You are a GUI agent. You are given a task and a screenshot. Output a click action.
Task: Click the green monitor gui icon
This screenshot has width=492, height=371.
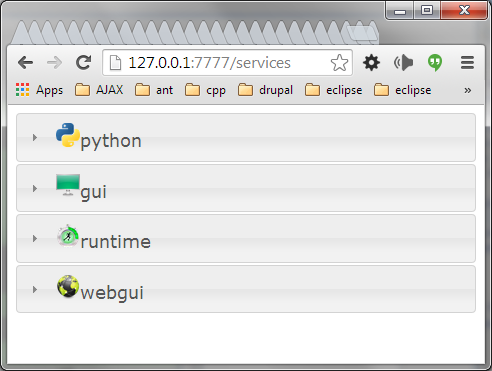click(68, 185)
